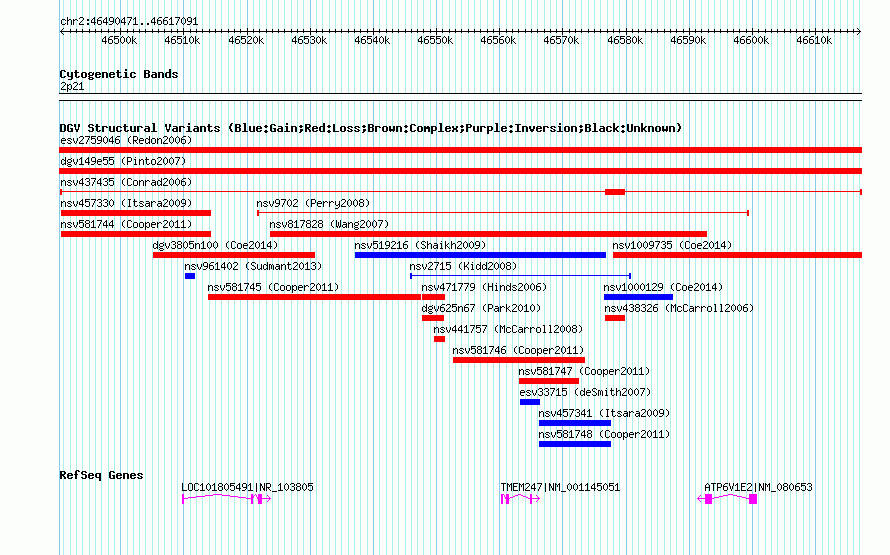Open the nsv438326 (McCarroll2006) label
Screen dimensions: 890x555
coord(679,308)
